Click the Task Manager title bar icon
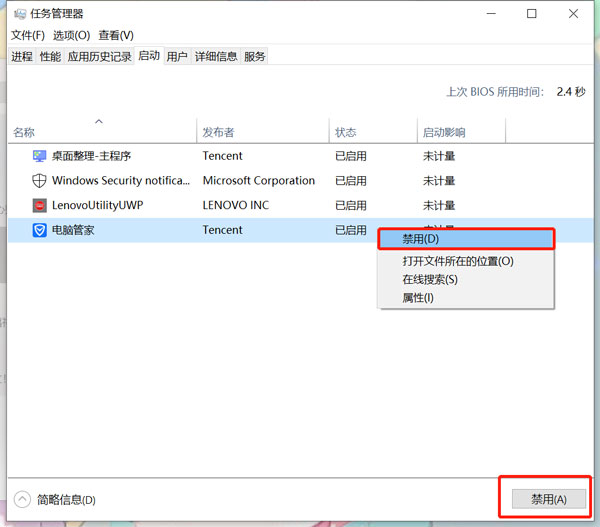This screenshot has width=600, height=527. (20, 14)
